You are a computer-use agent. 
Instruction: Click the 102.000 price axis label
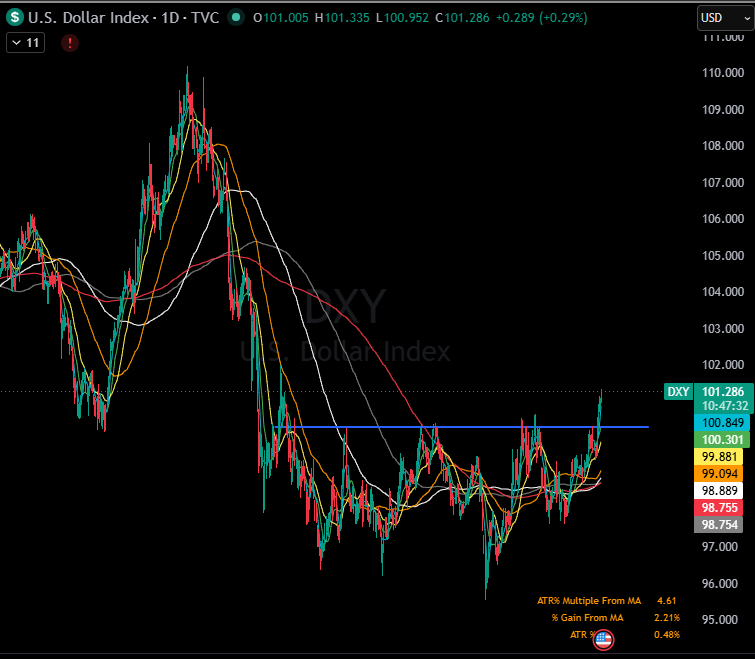coord(723,365)
